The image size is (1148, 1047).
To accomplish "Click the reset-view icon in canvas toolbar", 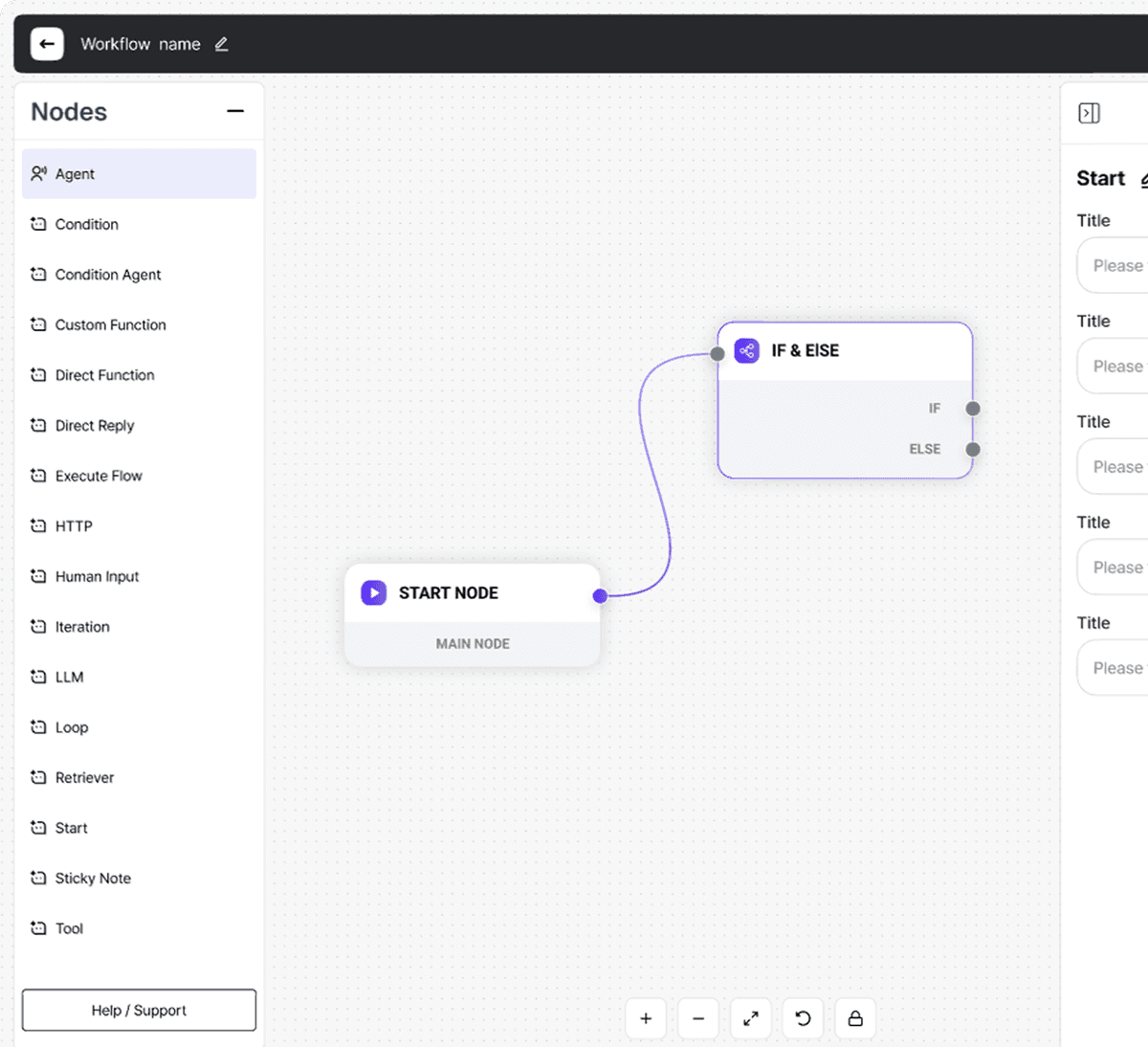I will pos(803,1017).
